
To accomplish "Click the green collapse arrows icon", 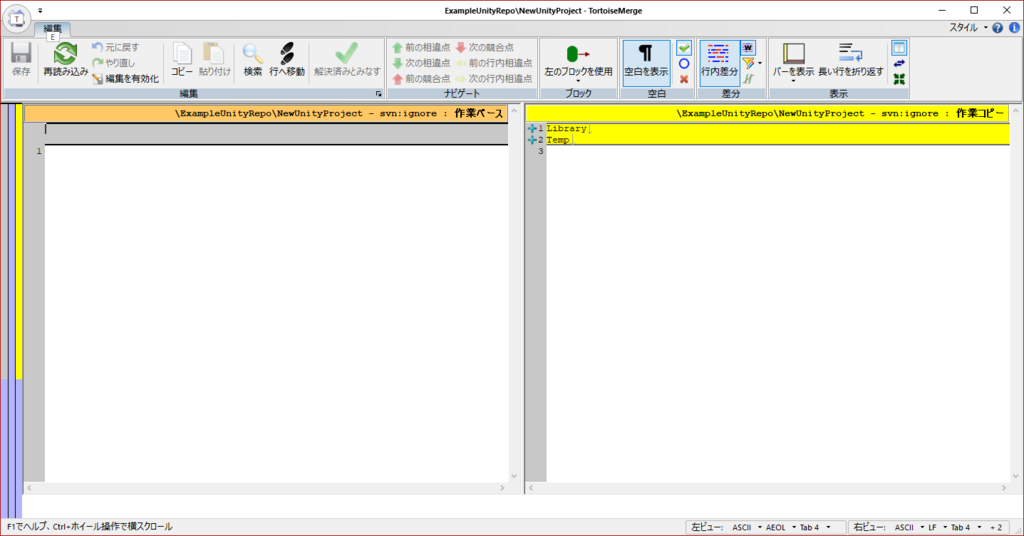I will pyautogui.click(x=899, y=79).
